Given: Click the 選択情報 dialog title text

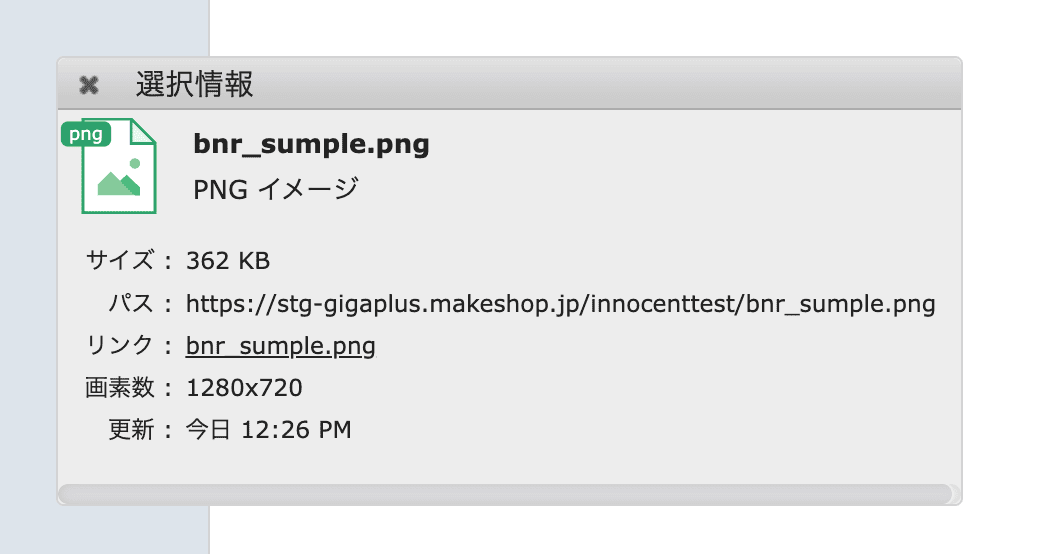Looking at the screenshot, I should pyautogui.click(x=195, y=85).
